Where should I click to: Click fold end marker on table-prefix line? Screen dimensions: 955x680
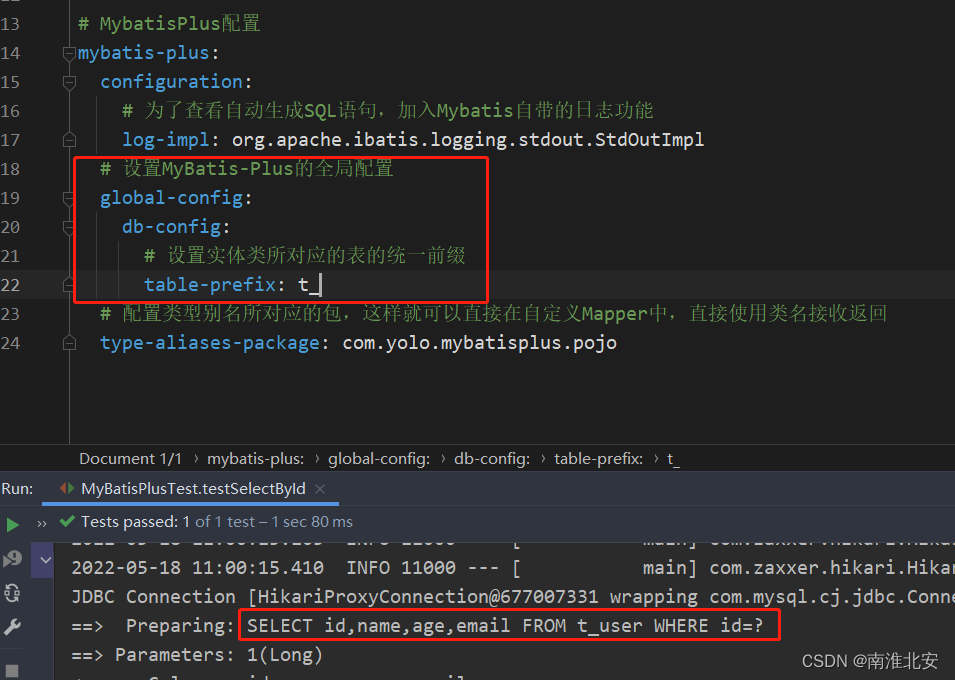click(x=69, y=285)
